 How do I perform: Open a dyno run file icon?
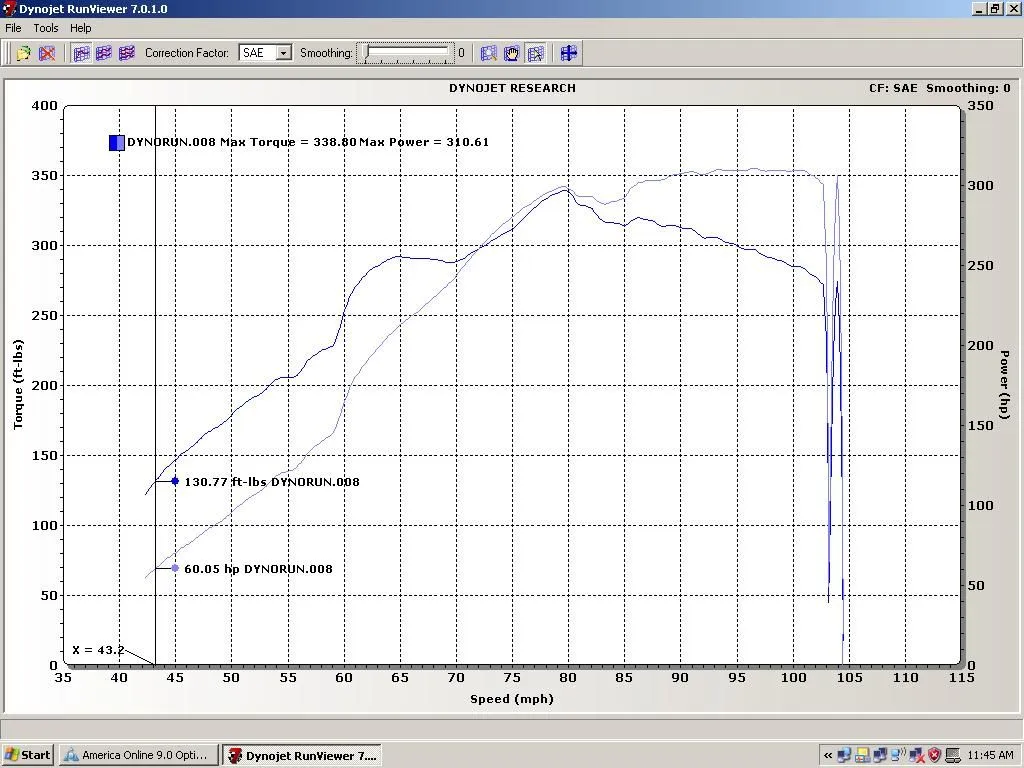24,53
